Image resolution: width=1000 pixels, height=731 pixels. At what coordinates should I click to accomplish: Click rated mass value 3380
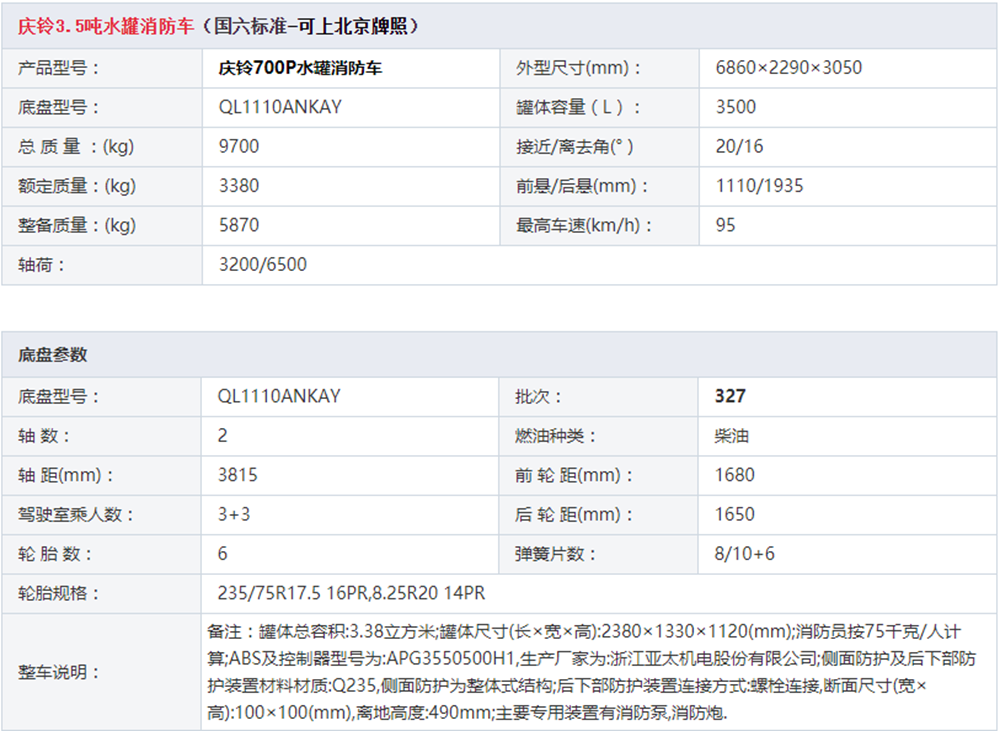(x=239, y=186)
